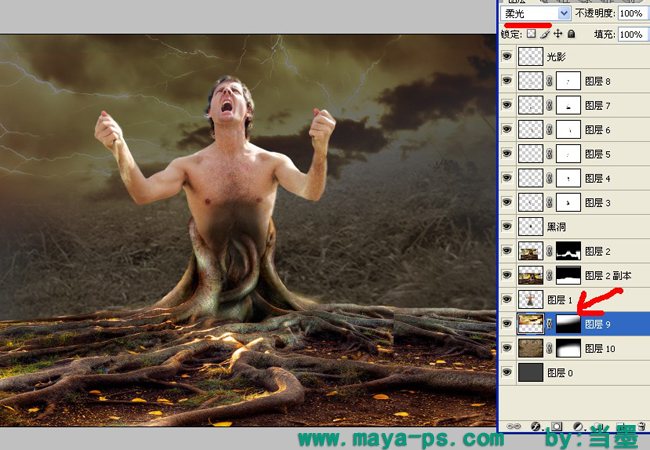The image size is (650, 450).
Task: Select 图层 7 mask thumbnail
Action: point(568,105)
